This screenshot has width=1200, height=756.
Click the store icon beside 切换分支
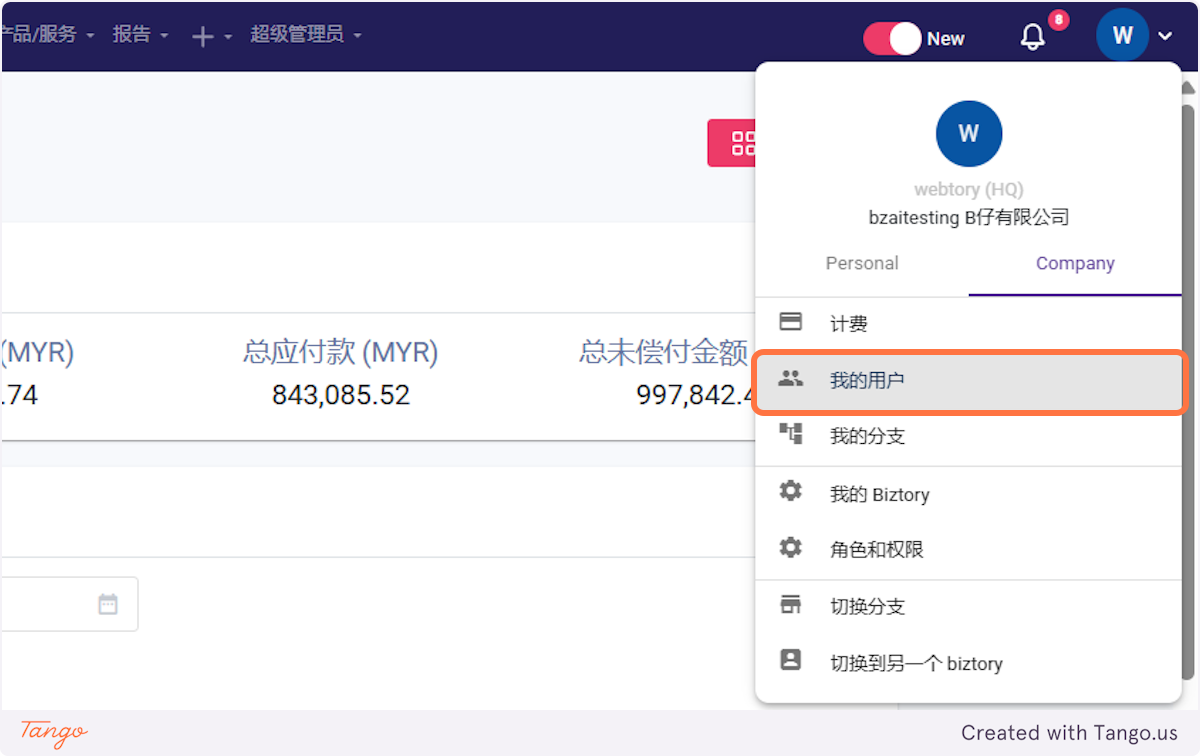tap(790, 605)
